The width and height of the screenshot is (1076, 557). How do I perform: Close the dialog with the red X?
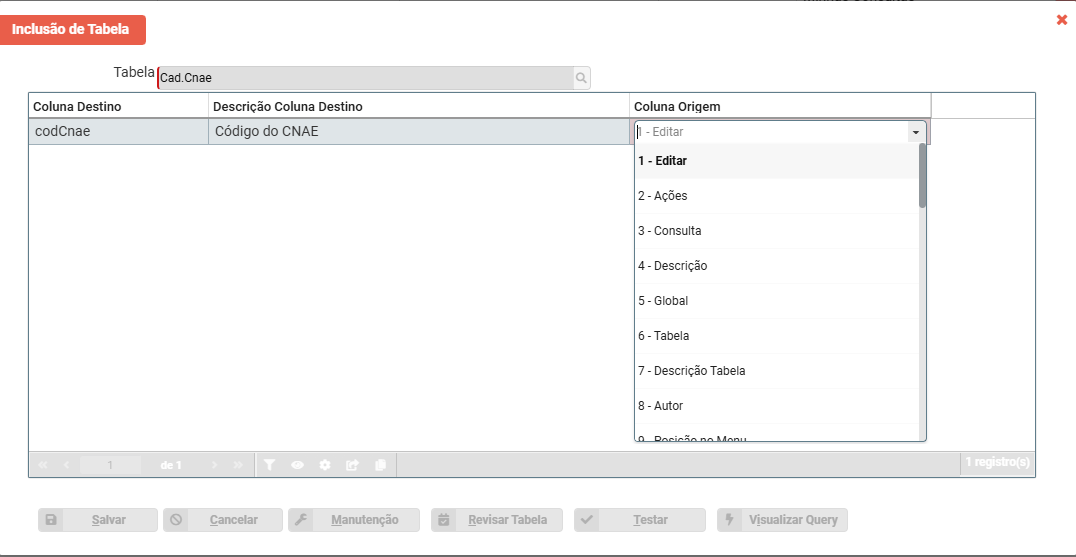click(1062, 20)
